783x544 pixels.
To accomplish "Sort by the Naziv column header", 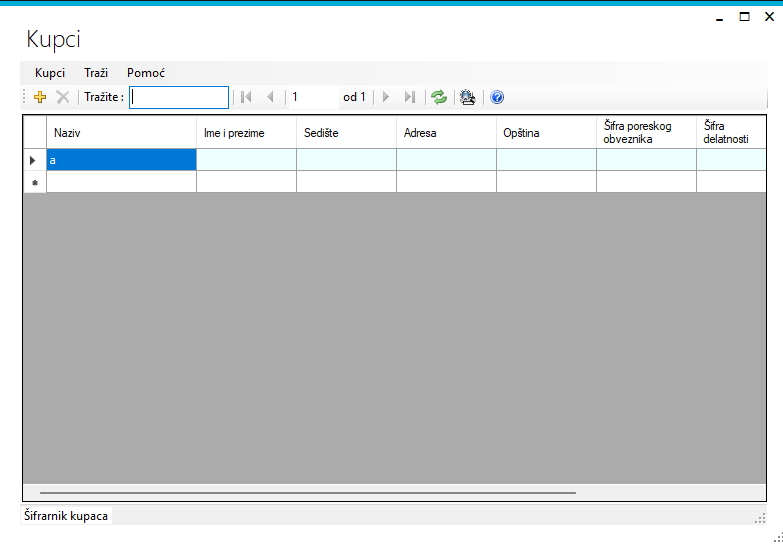I will pos(121,132).
